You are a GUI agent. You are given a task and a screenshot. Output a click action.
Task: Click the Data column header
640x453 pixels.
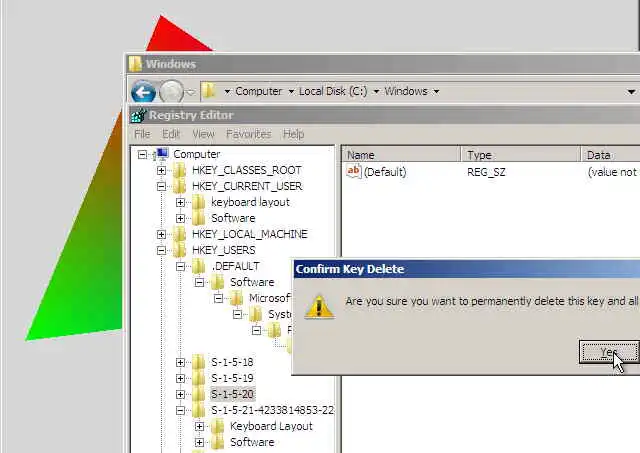click(x=611, y=155)
